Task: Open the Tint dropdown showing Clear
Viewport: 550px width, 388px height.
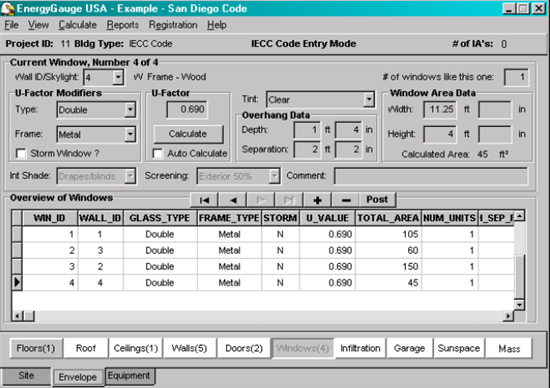Action: pyautogui.click(x=369, y=99)
